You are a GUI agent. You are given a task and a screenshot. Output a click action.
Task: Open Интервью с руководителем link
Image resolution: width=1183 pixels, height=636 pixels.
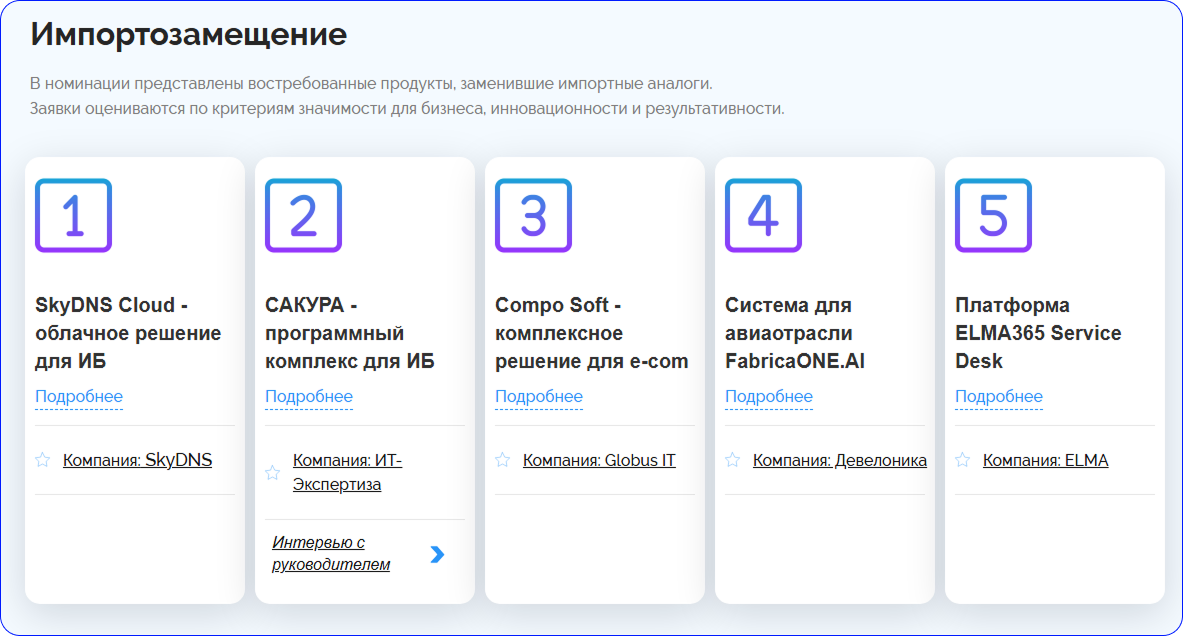[x=331, y=554]
